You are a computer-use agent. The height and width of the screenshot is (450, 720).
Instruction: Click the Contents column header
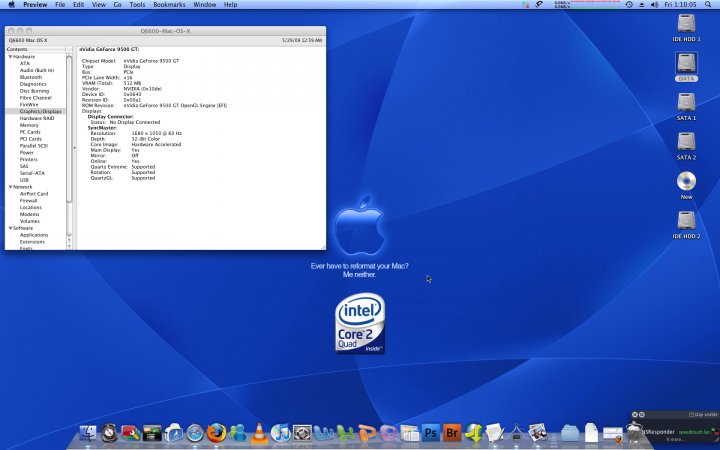coord(36,49)
